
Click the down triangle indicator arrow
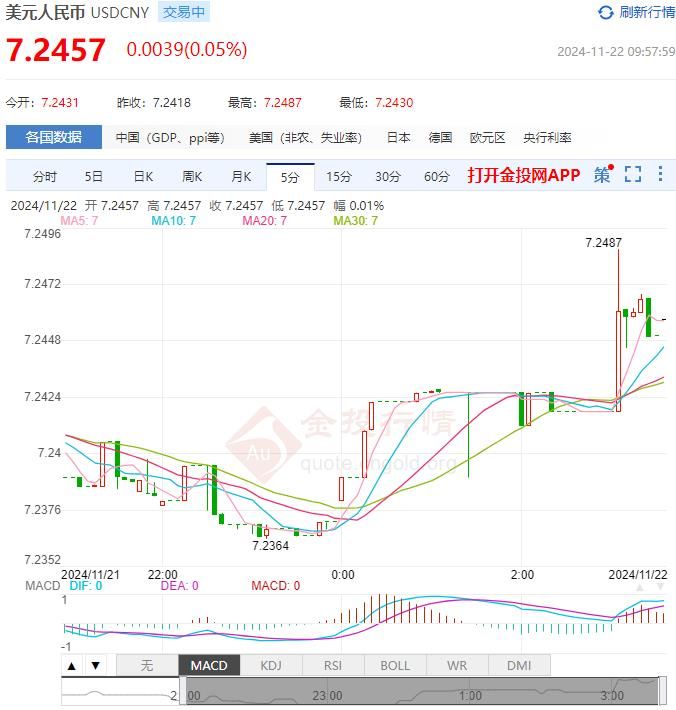[x=95, y=666]
